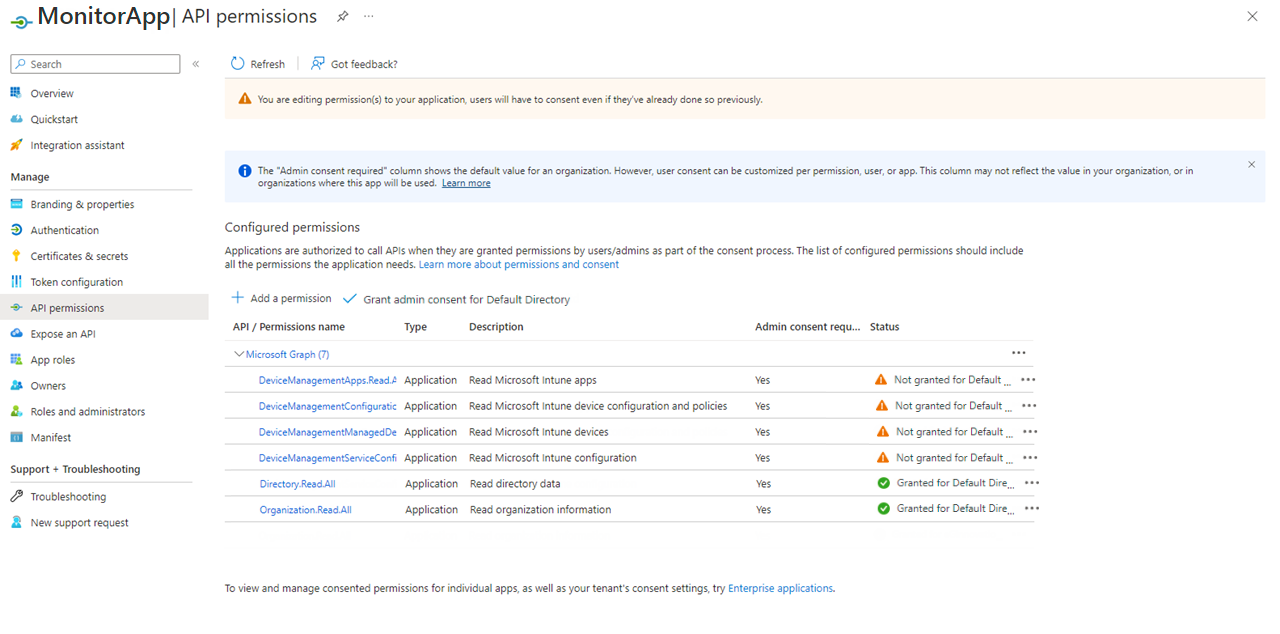Viewport: 1280px width, 634px height.
Task: Collapse the sidebar menu with the chevron
Action: [x=196, y=64]
